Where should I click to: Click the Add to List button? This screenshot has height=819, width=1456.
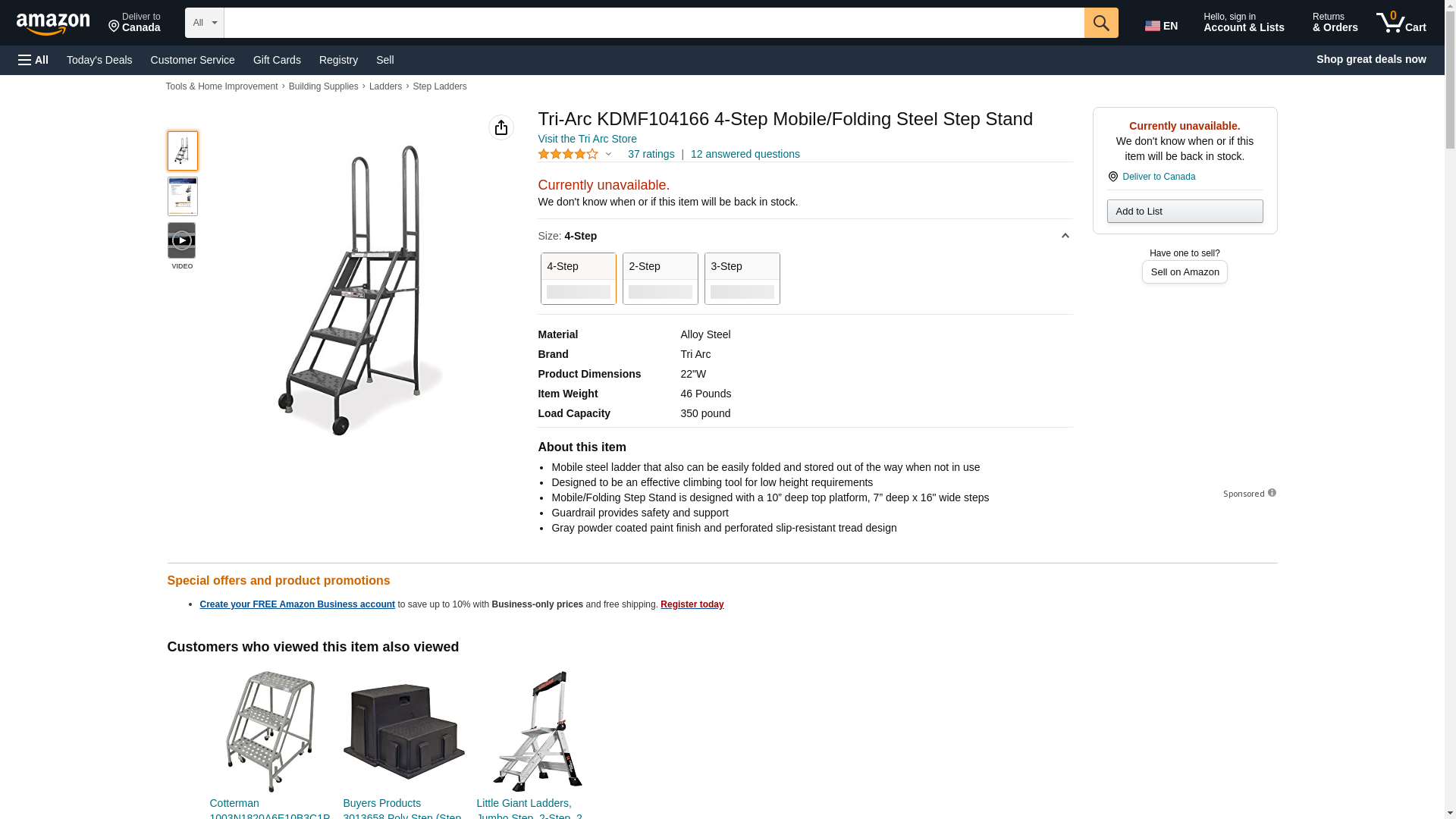coord(1185,211)
